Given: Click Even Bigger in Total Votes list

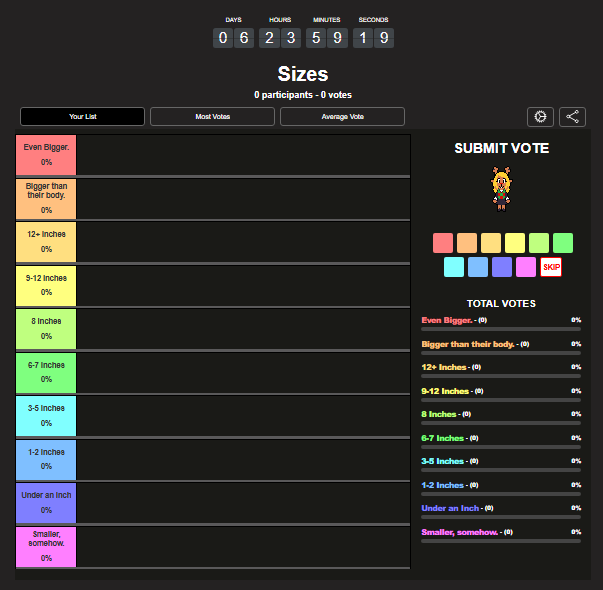Looking at the screenshot, I should point(447,320).
